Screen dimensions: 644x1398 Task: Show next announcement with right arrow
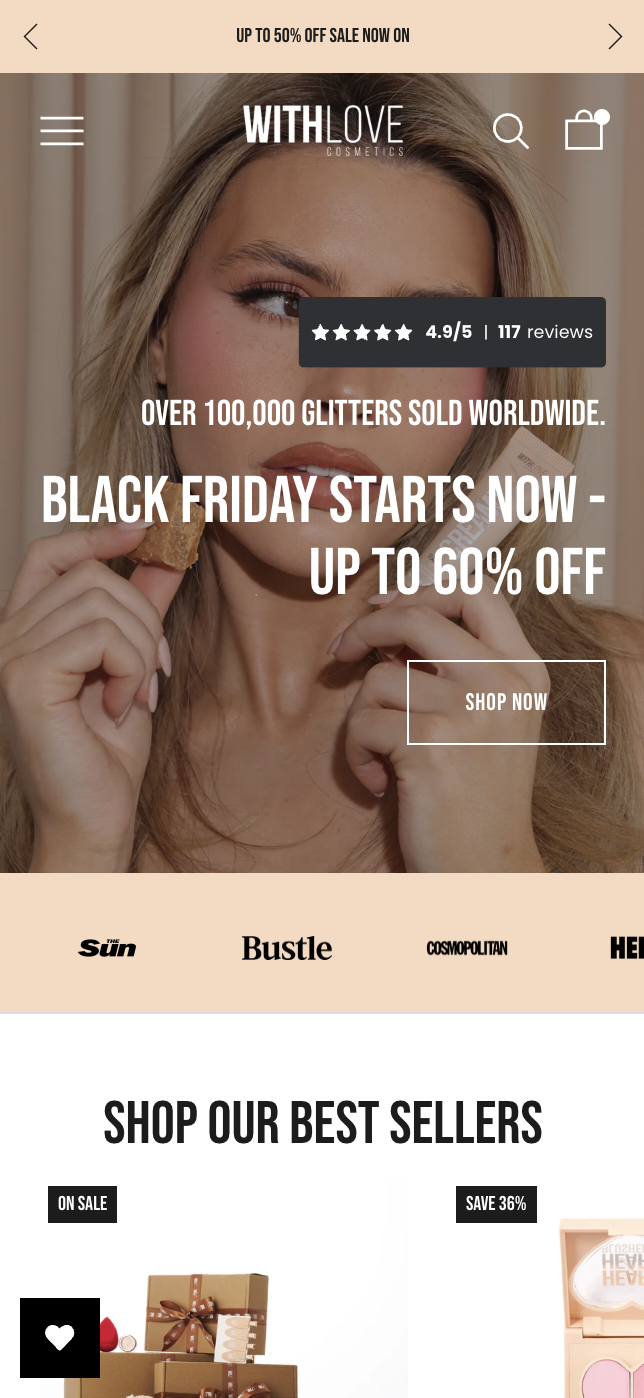click(614, 37)
